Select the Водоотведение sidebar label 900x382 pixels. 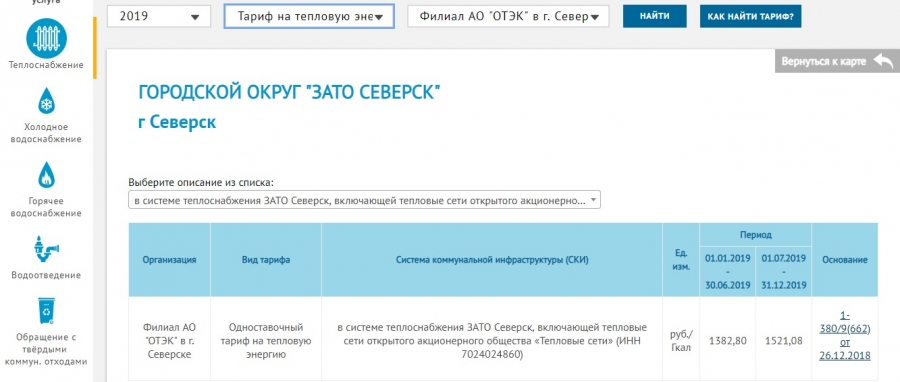pyautogui.click(x=46, y=275)
